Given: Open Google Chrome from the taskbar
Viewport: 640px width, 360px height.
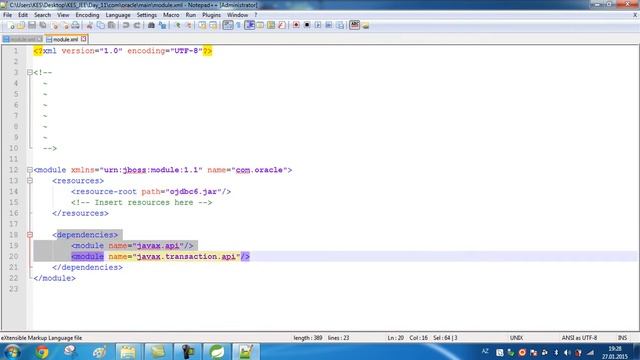Looking at the screenshot, I should (x=42, y=352).
